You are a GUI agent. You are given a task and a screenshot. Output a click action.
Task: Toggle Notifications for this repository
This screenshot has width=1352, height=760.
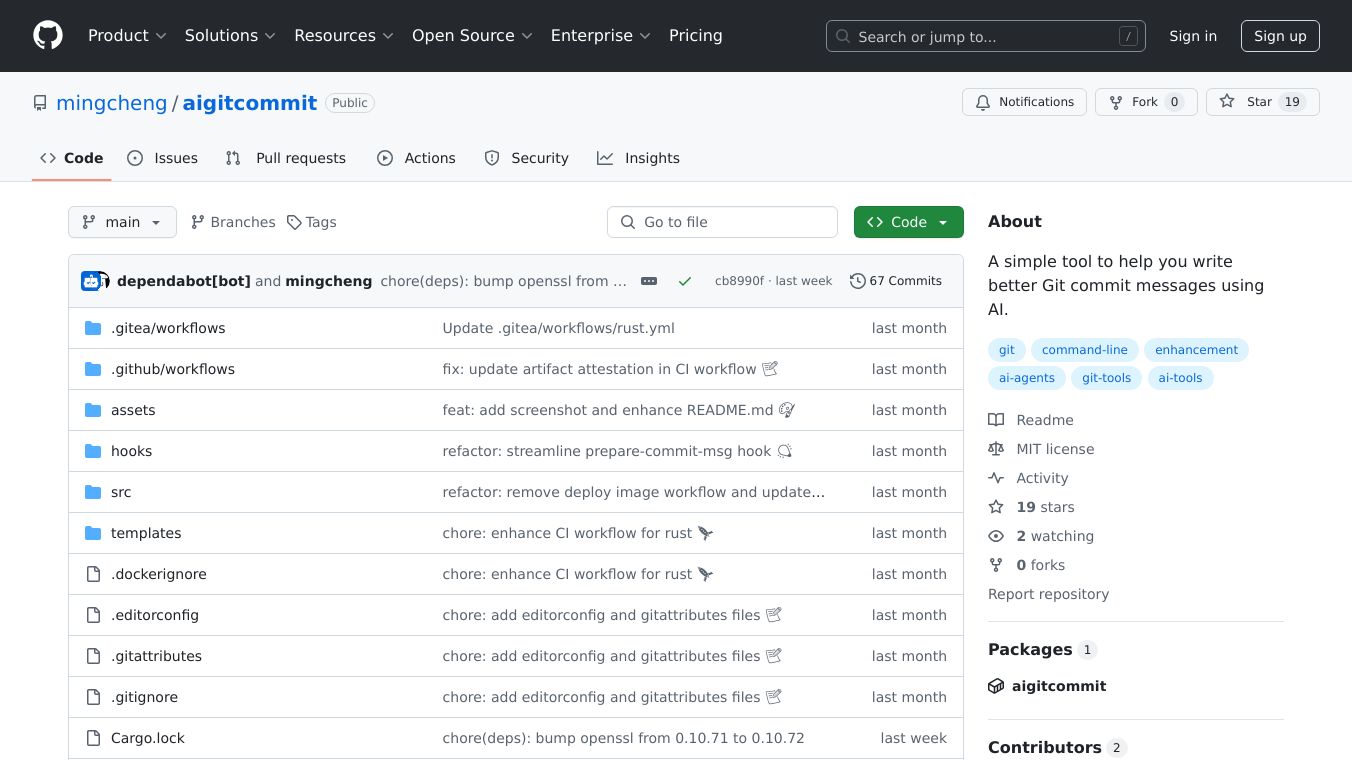pos(1024,102)
